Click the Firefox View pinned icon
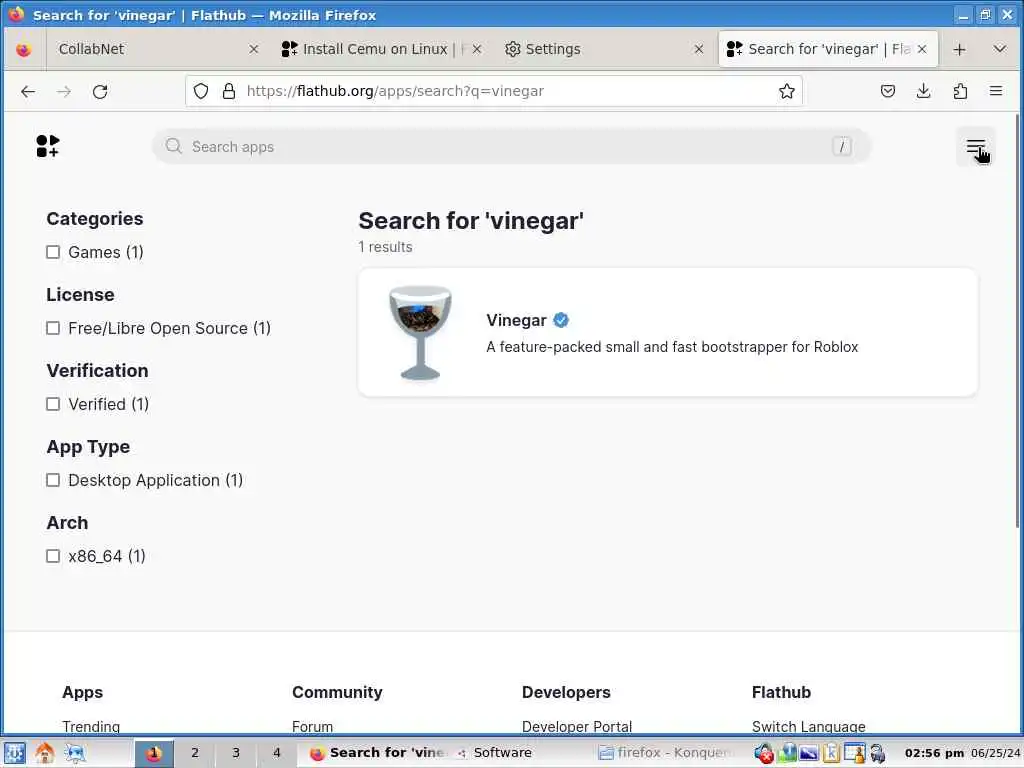Screen dimensions: 1024x768 tap(24, 50)
